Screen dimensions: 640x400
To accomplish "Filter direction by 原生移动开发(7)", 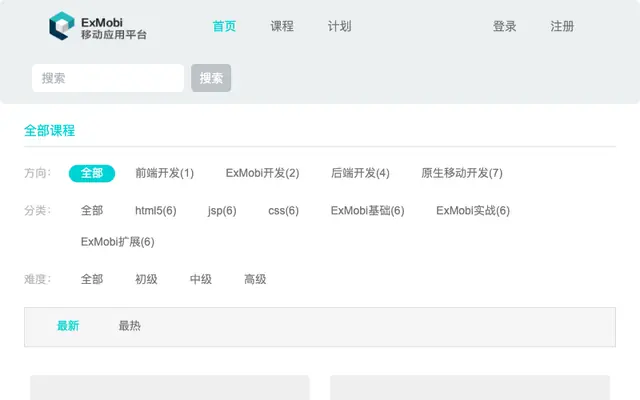I will click(462, 173).
